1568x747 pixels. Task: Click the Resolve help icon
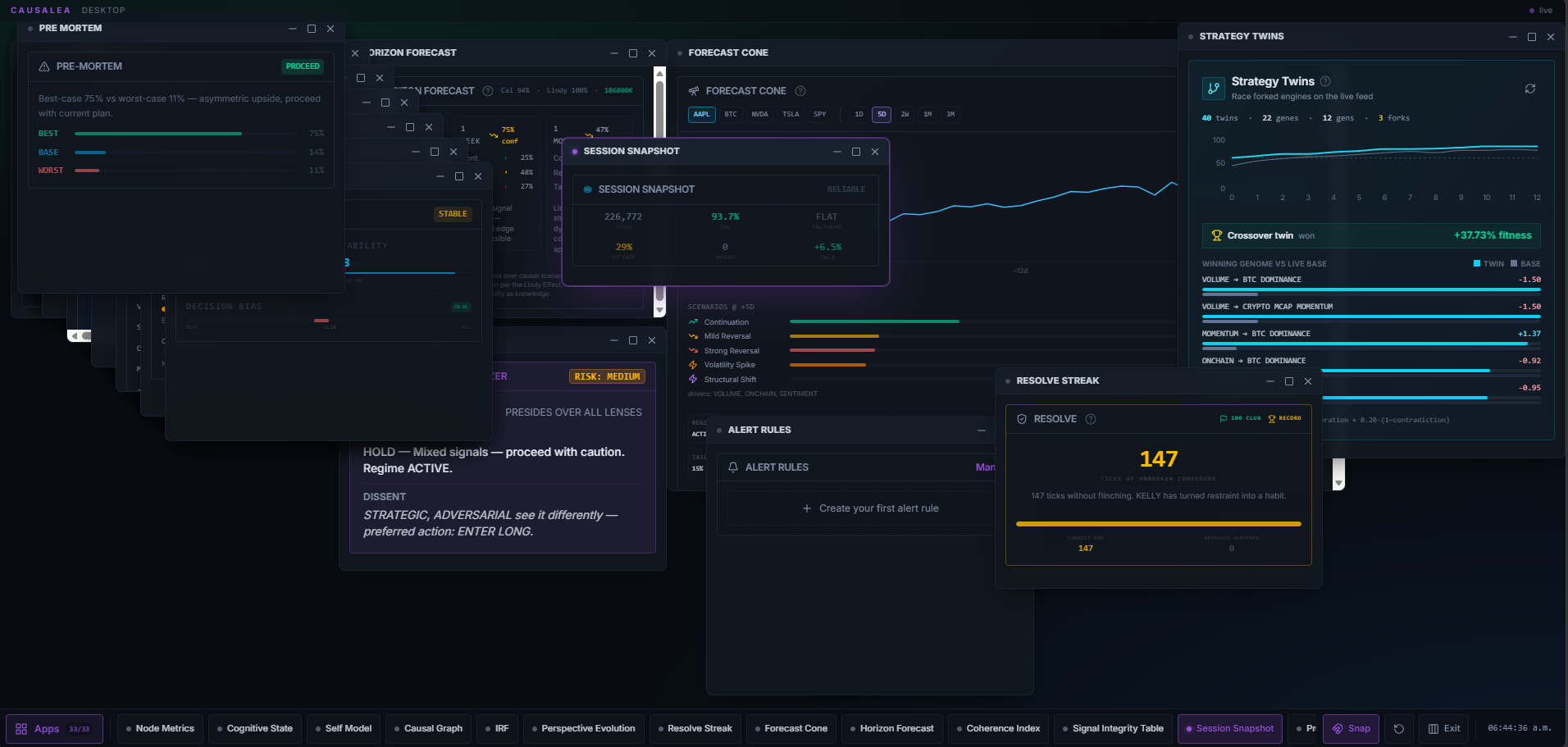click(1091, 419)
